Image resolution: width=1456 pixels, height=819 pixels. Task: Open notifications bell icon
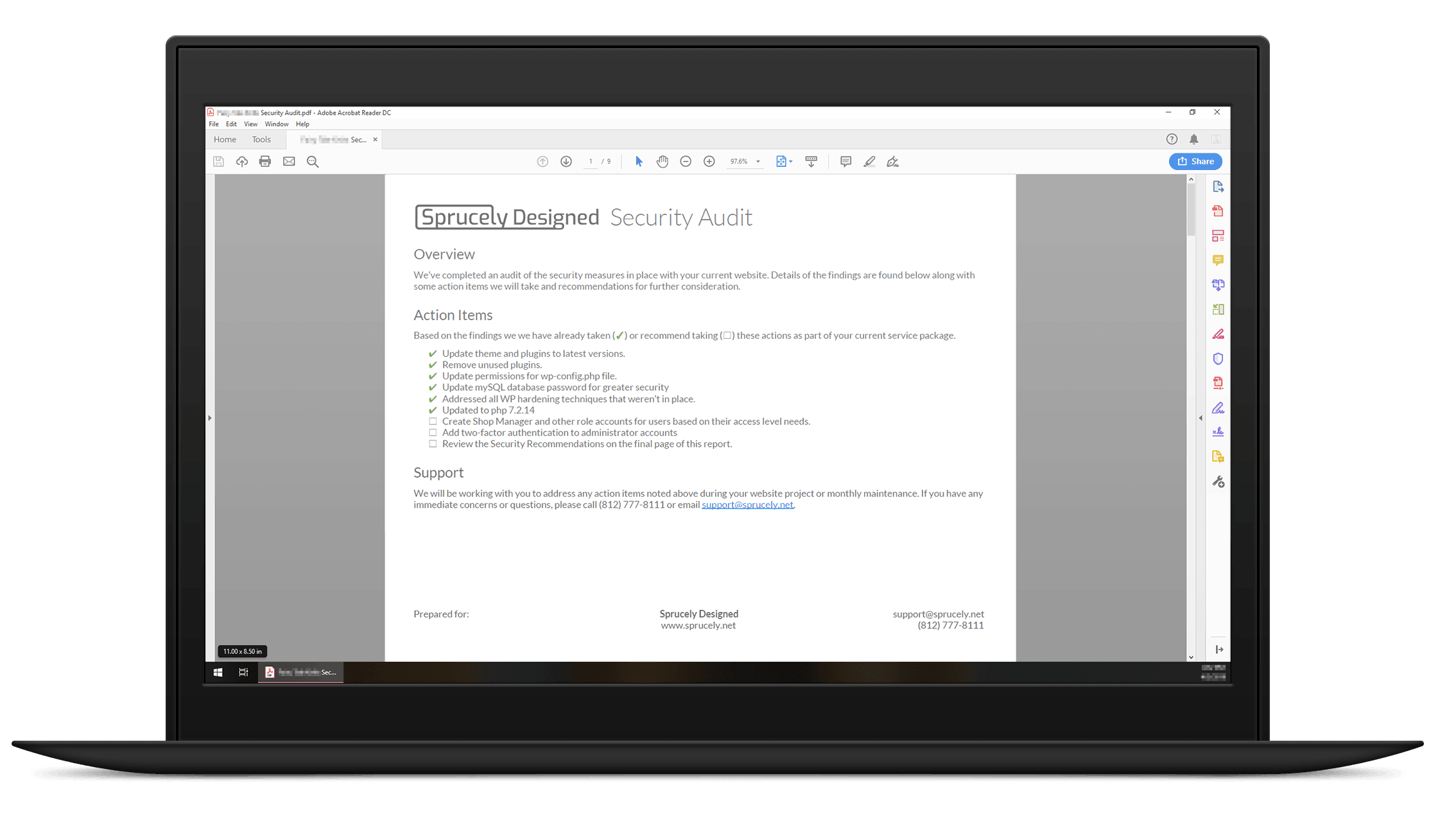pyautogui.click(x=1193, y=139)
